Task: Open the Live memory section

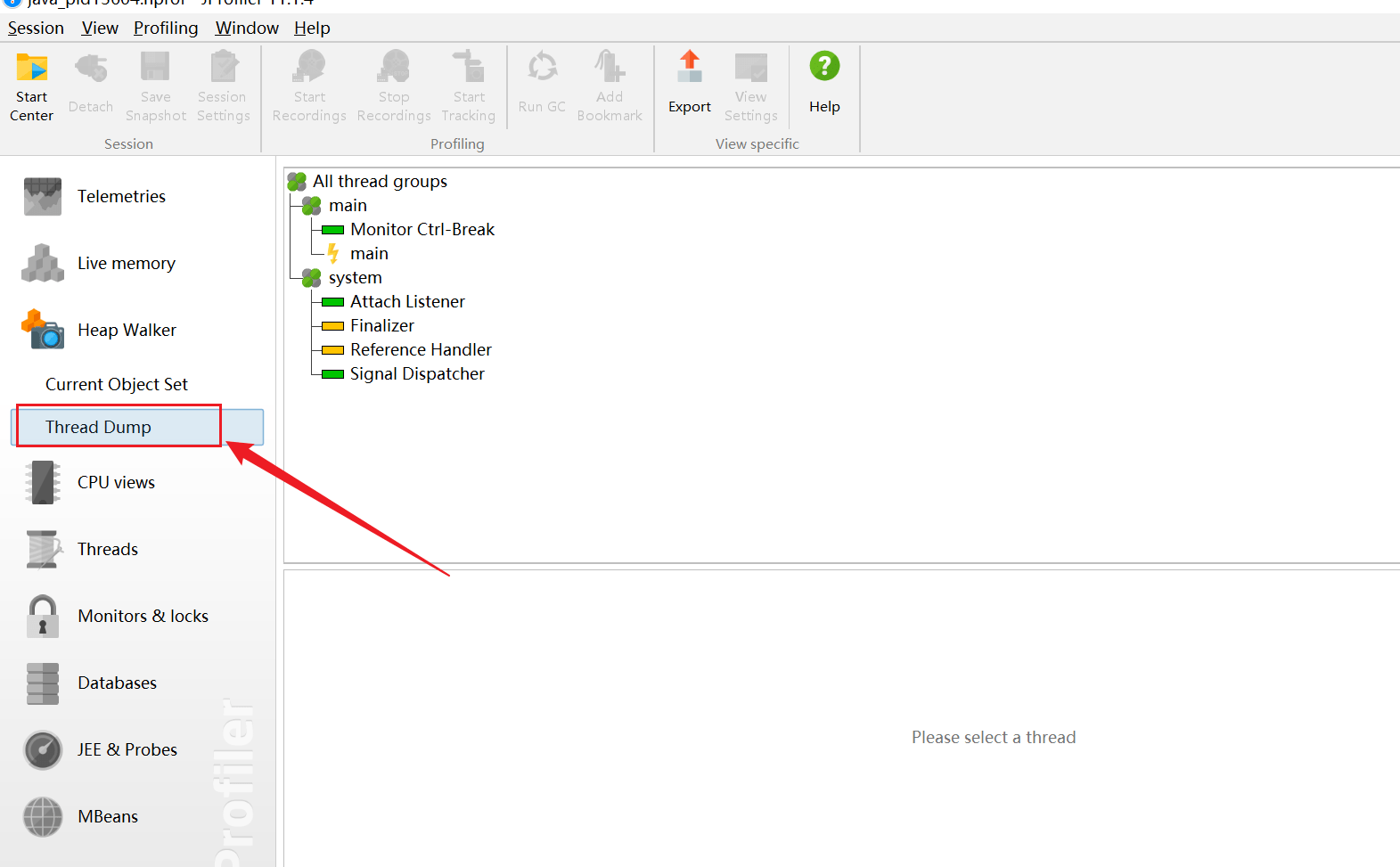Action: pyautogui.click(x=126, y=263)
